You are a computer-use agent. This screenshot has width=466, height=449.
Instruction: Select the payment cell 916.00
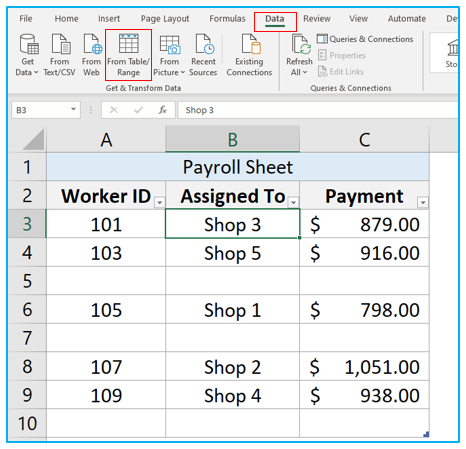point(364,253)
